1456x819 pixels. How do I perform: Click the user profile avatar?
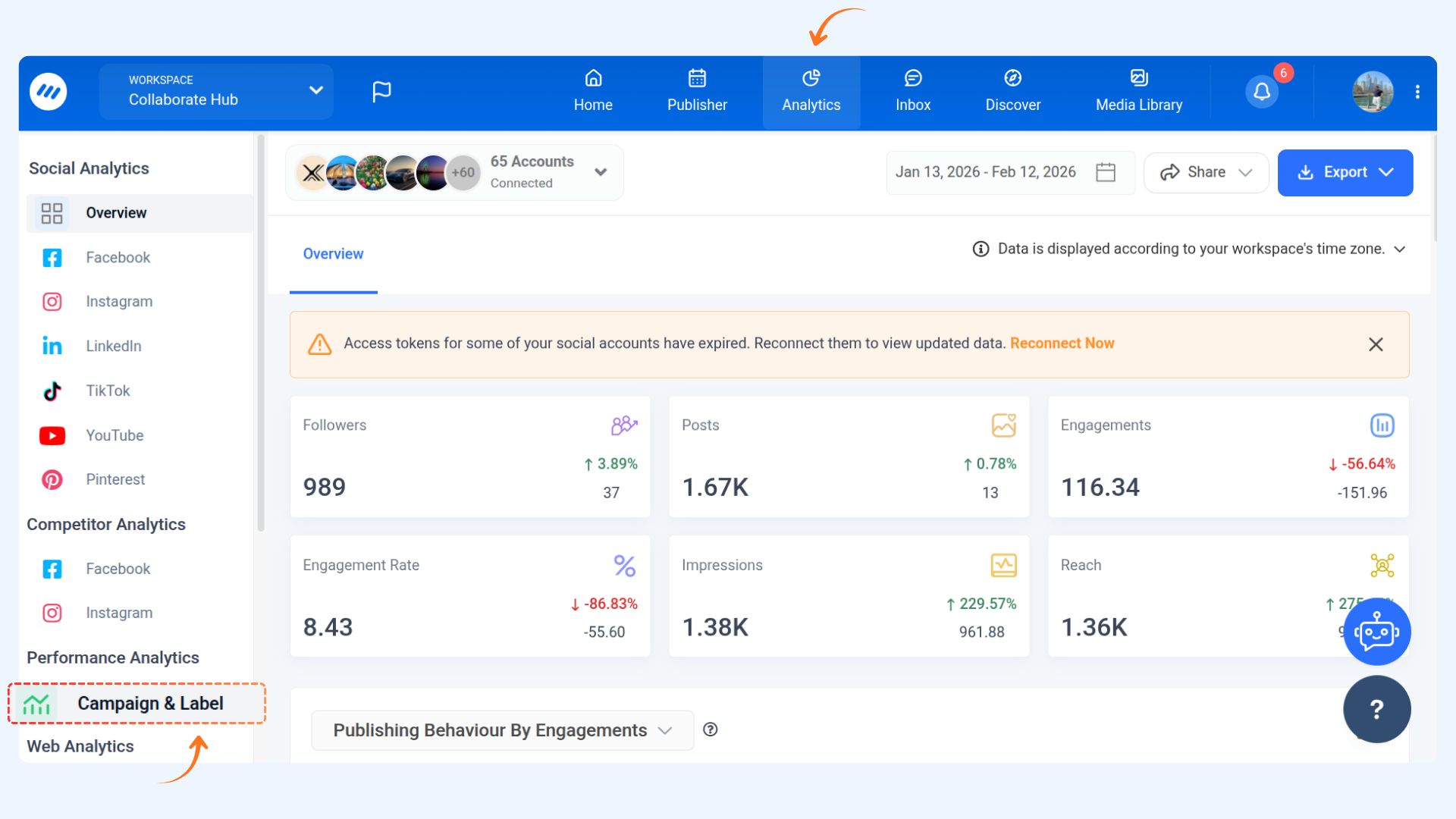[x=1373, y=92]
